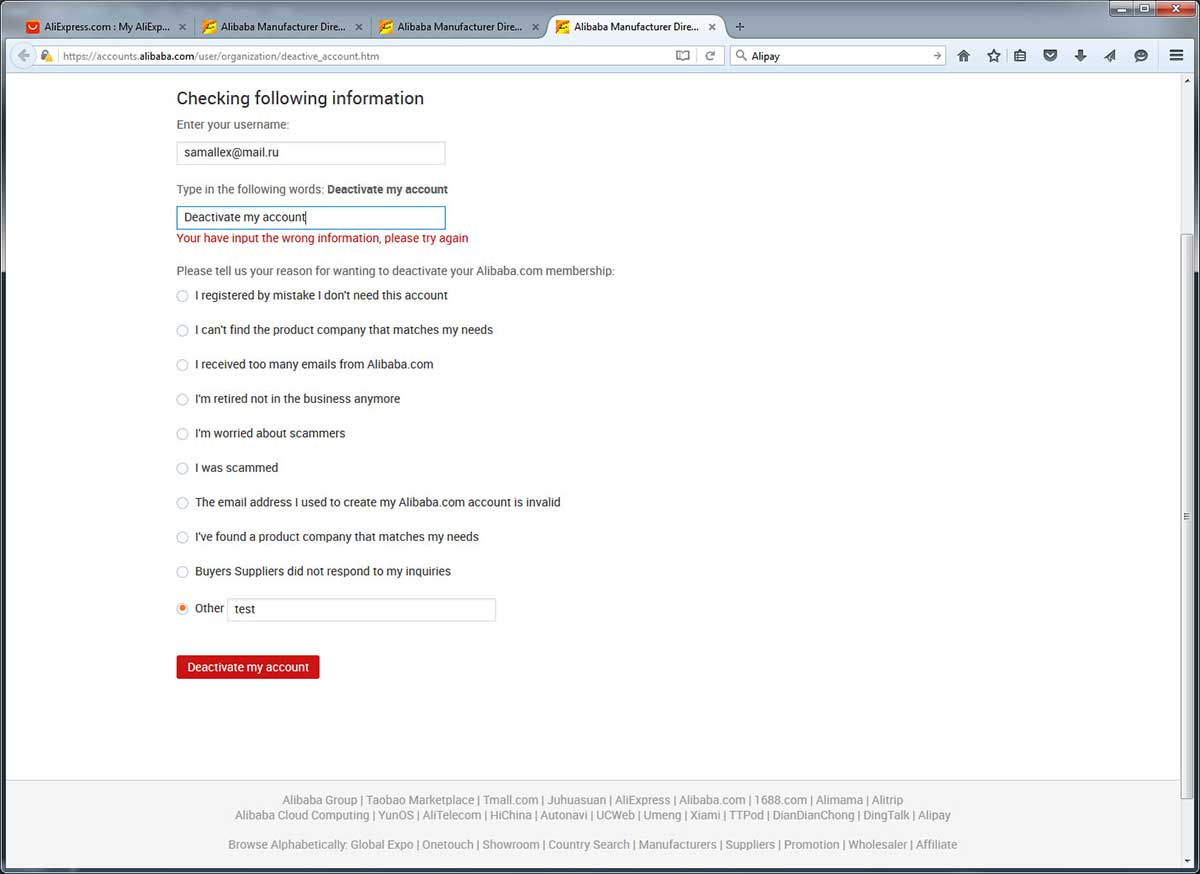Viewport: 1200px width, 874px height.
Task: Click the search magnifier icon in search box
Action: point(741,56)
